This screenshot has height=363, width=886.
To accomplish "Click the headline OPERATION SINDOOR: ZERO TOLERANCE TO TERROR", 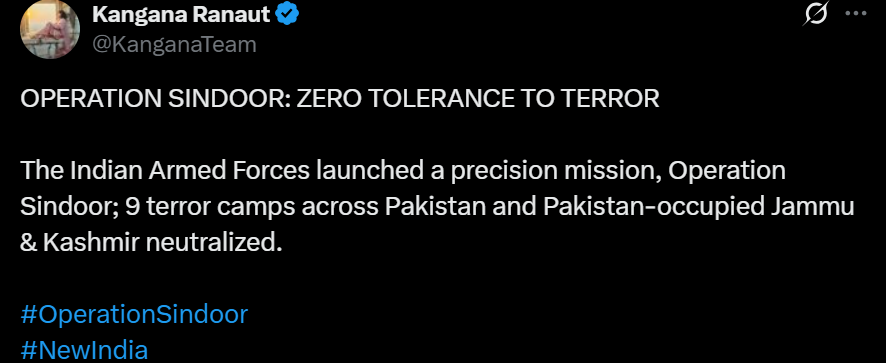I will click(x=340, y=99).
